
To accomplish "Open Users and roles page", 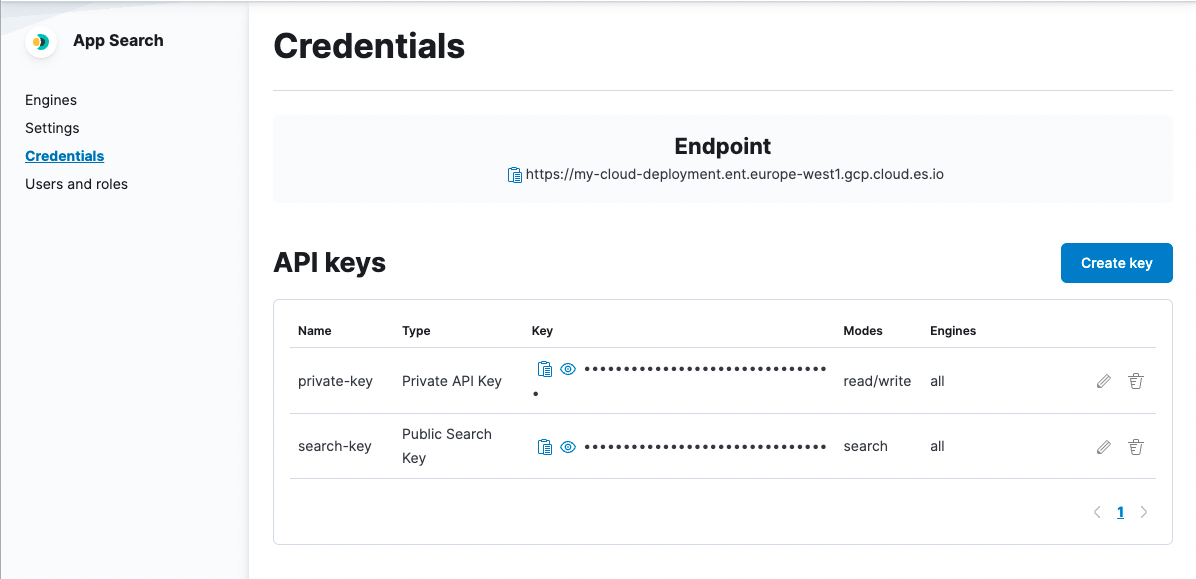I will coord(76,184).
